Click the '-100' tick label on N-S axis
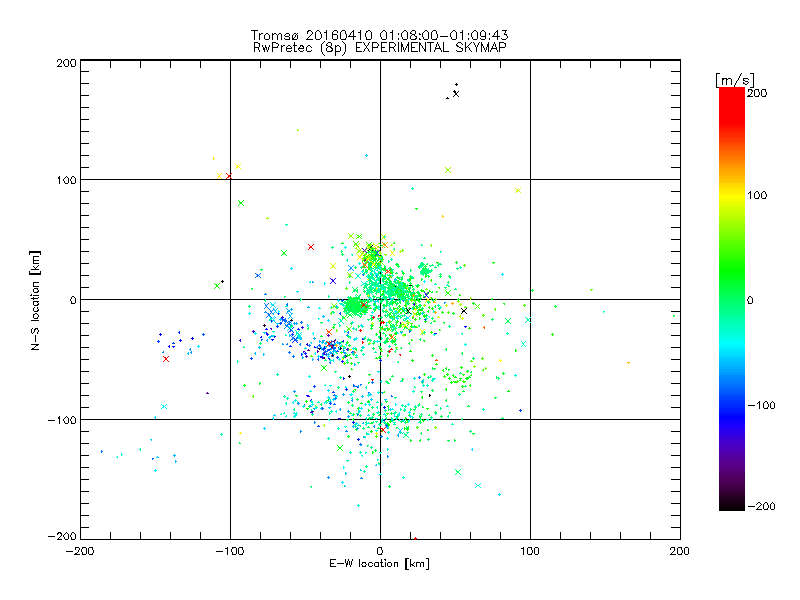The image size is (800, 600). 62,420
